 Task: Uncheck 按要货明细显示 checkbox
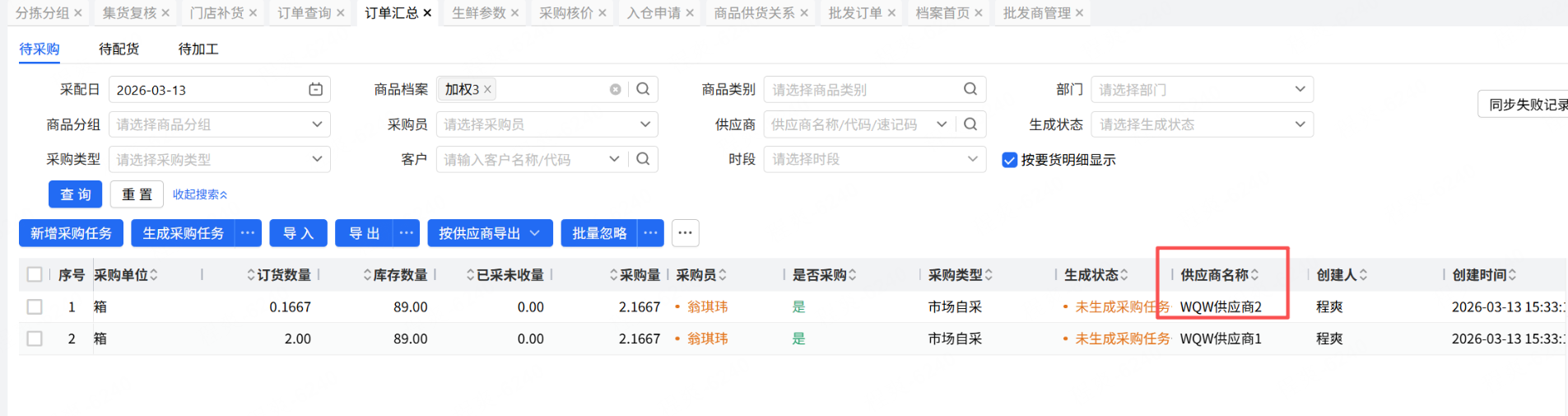click(x=1009, y=160)
